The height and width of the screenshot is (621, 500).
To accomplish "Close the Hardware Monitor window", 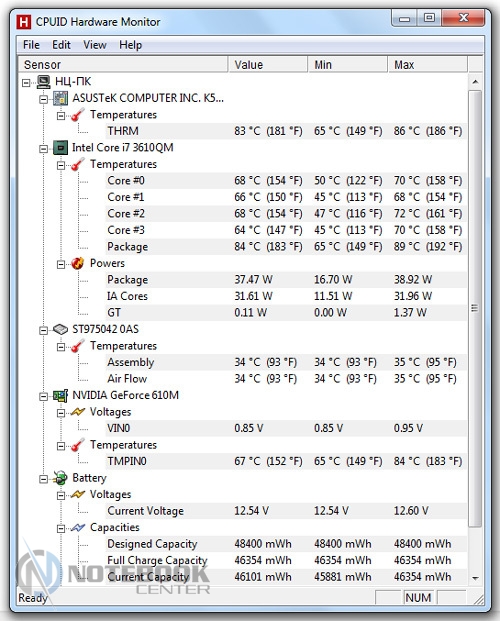I will pos(463,18).
